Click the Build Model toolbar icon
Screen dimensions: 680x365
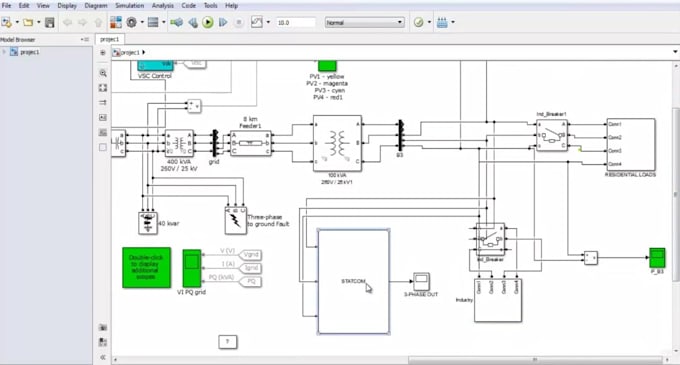tap(442, 23)
